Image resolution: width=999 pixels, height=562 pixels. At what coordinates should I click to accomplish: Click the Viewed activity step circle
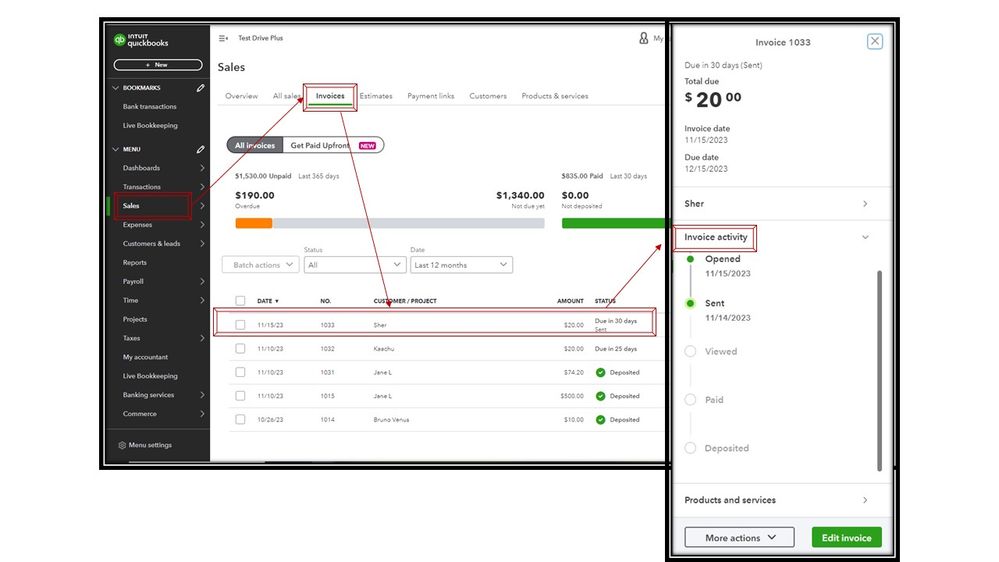690,351
